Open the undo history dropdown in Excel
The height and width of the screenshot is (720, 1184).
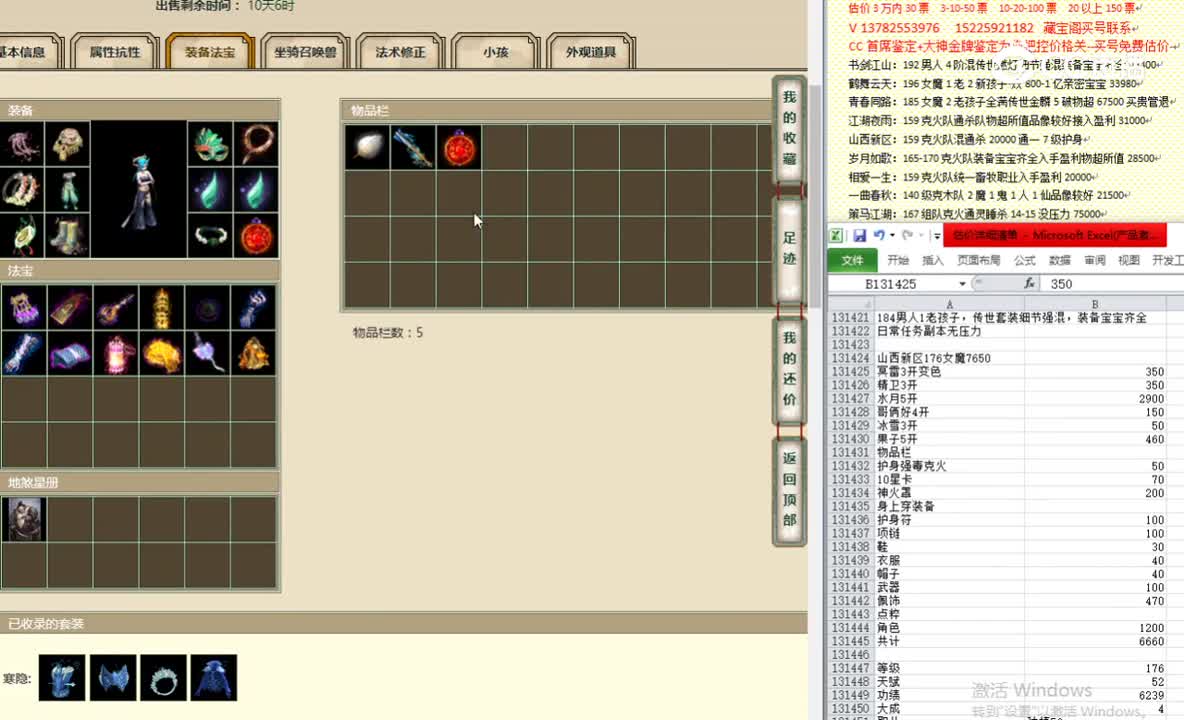tap(893, 235)
